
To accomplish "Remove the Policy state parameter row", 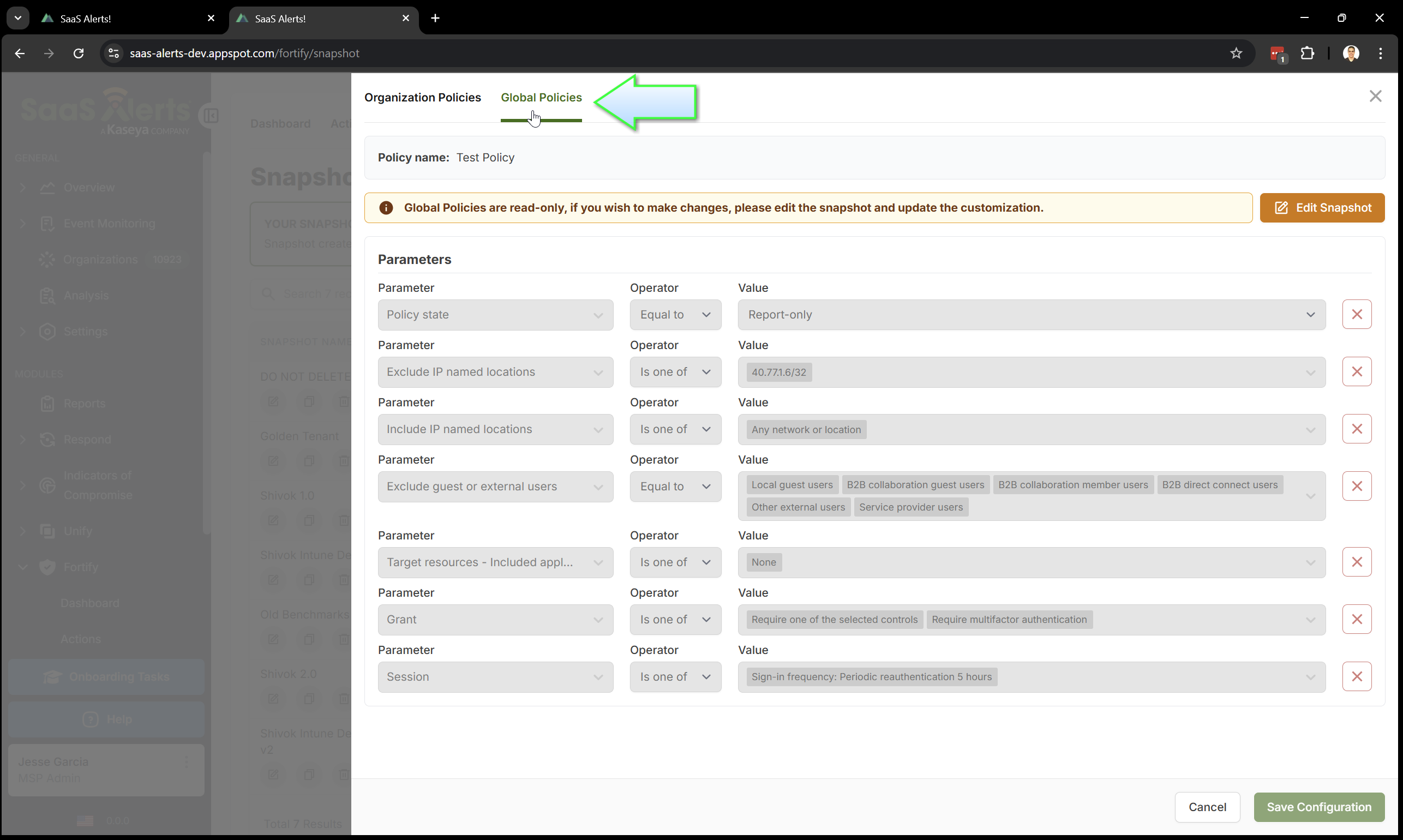I will coord(1357,314).
